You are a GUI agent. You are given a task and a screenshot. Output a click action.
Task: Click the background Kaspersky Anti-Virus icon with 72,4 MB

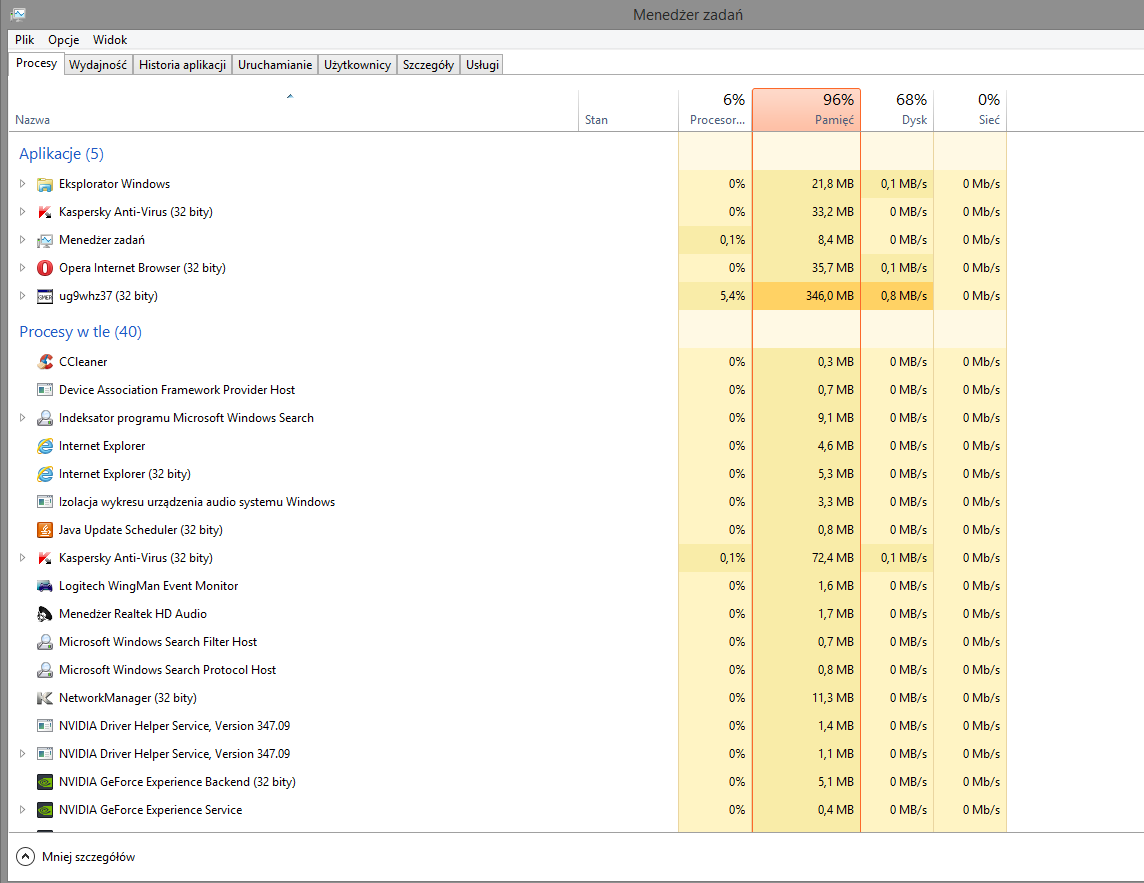click(x=45, y=558)
